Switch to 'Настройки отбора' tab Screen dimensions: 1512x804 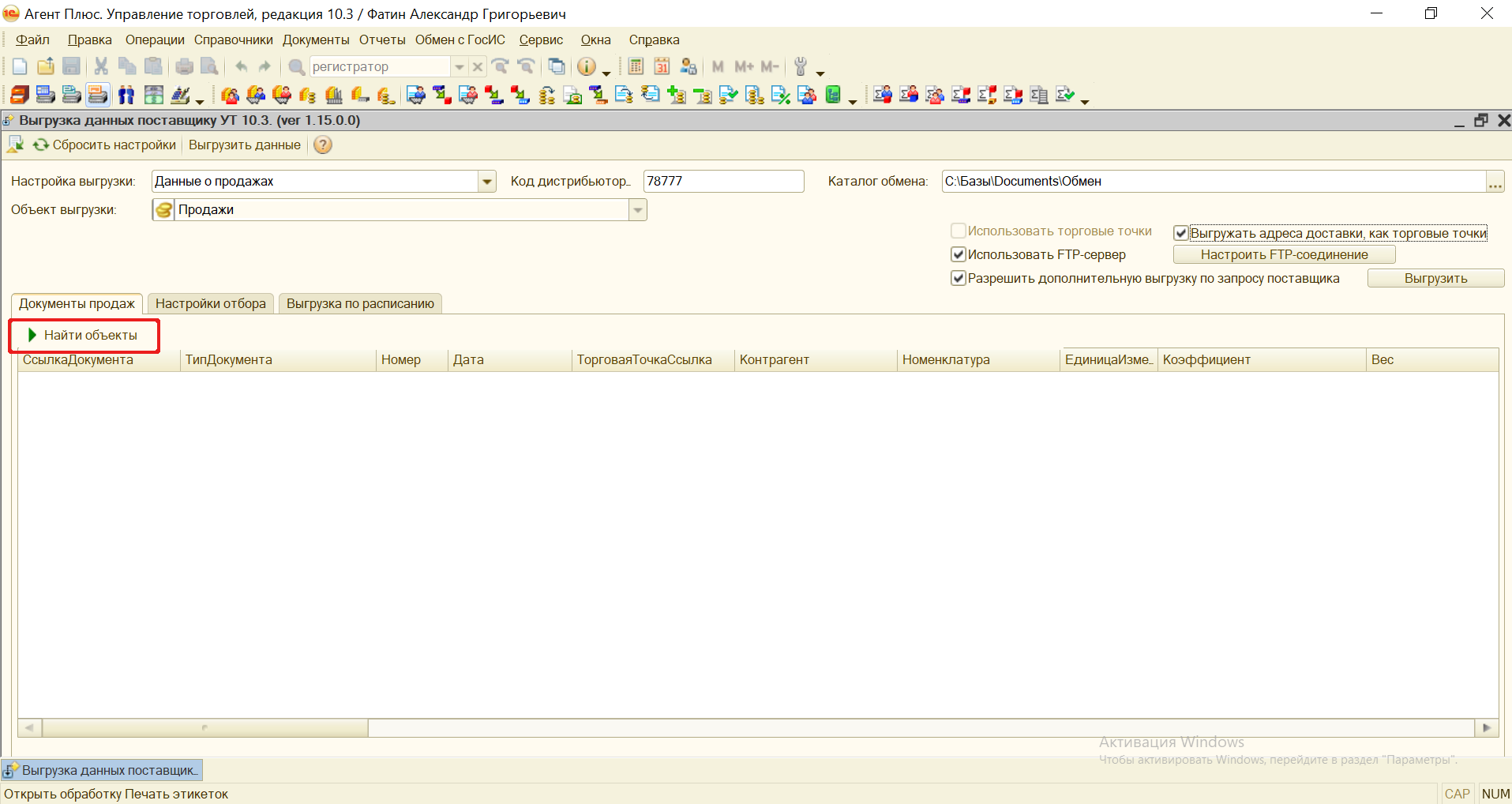(210, 304)
